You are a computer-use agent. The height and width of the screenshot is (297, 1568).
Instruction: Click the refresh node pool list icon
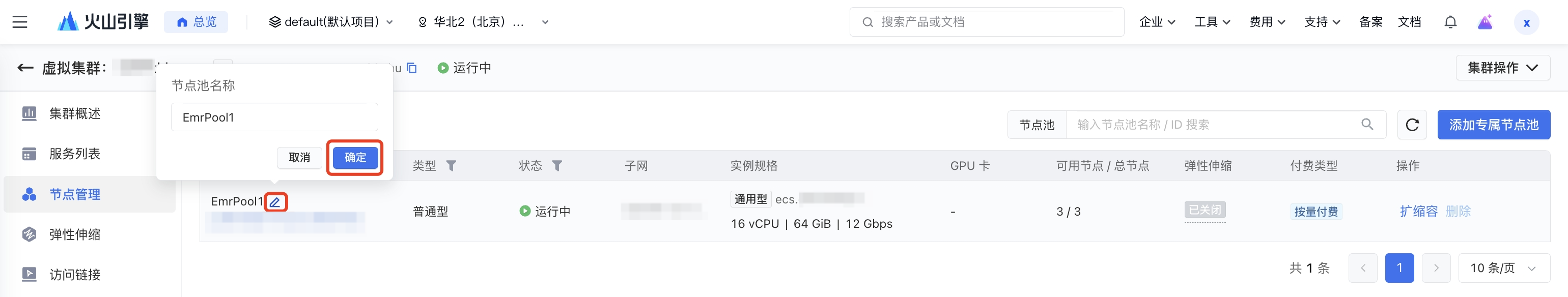(1412, 125)
